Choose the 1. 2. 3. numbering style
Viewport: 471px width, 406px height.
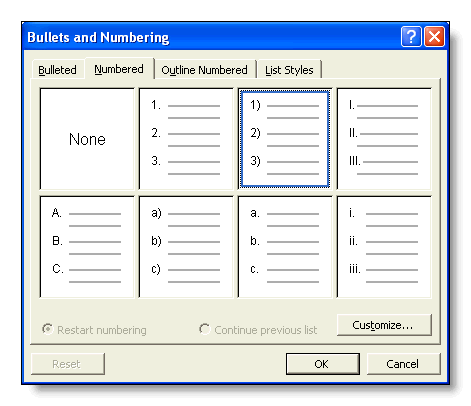(186, 139)
